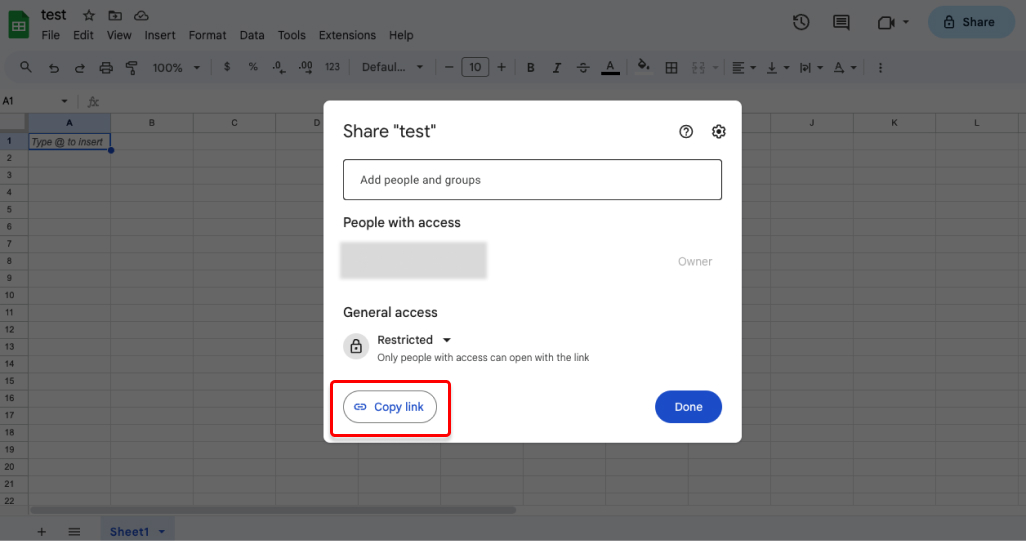Open the File menu

(50, 35)
